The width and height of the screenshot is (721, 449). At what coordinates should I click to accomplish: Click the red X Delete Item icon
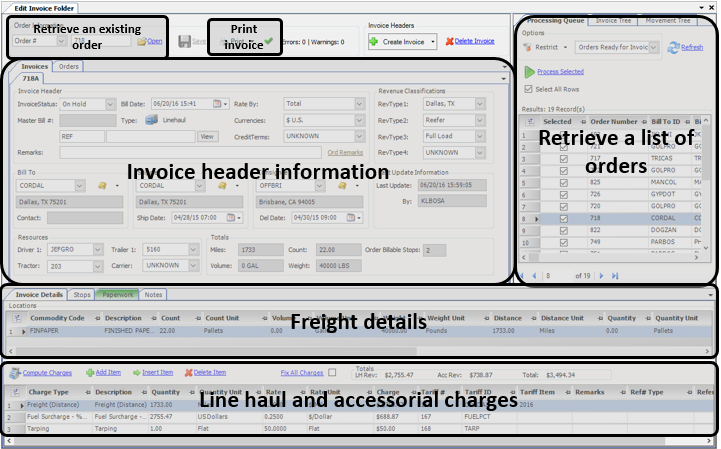click(189, 373)
